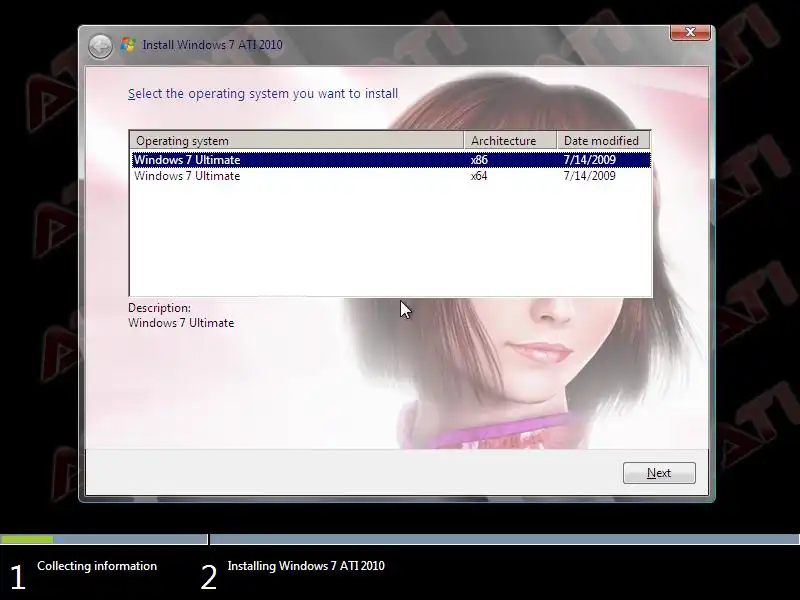Click the 7/14/2009 date in the x64 row
This screenshot has height=600, width=800.
coord(589,176)
